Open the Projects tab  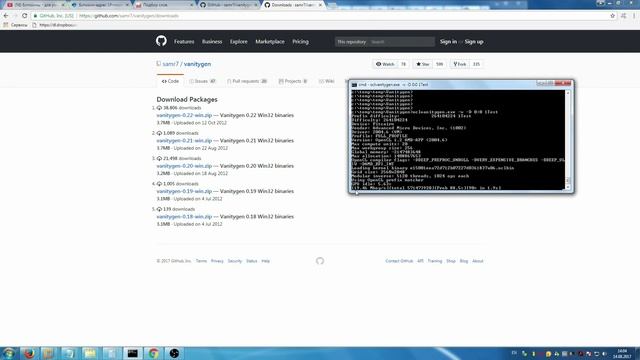click(293, 81)
